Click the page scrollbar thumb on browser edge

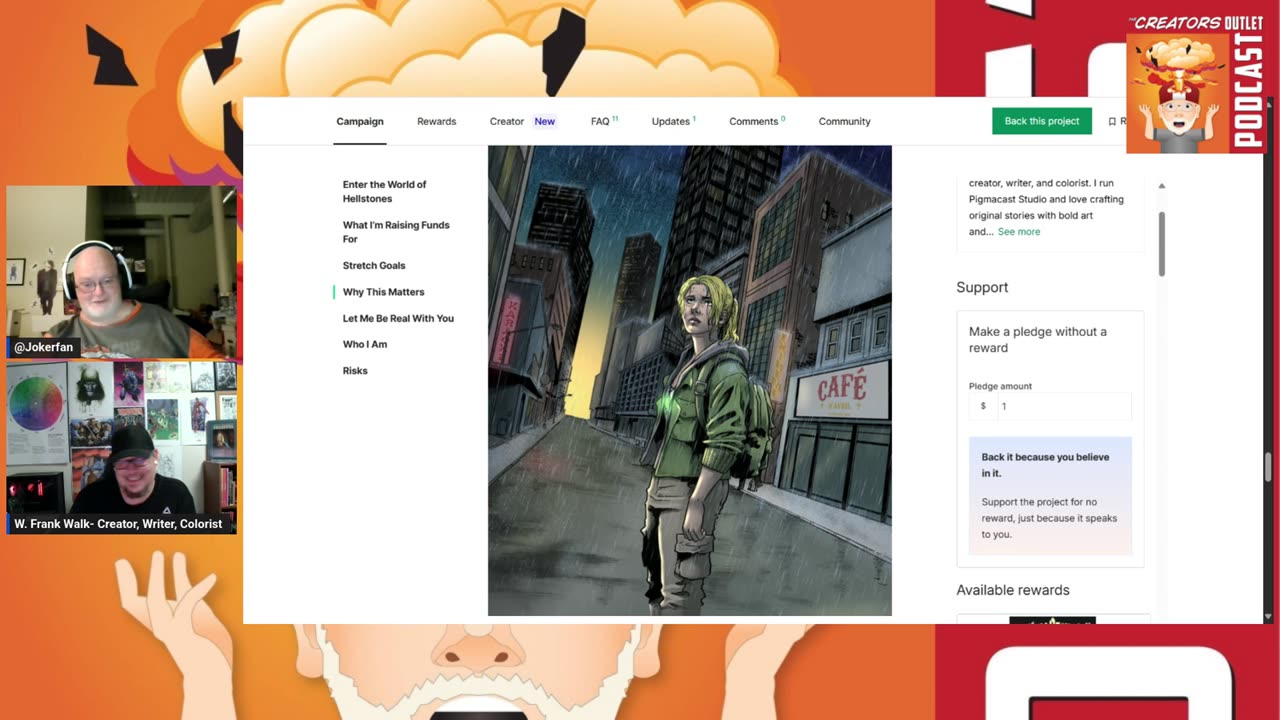coord(1270,466)
